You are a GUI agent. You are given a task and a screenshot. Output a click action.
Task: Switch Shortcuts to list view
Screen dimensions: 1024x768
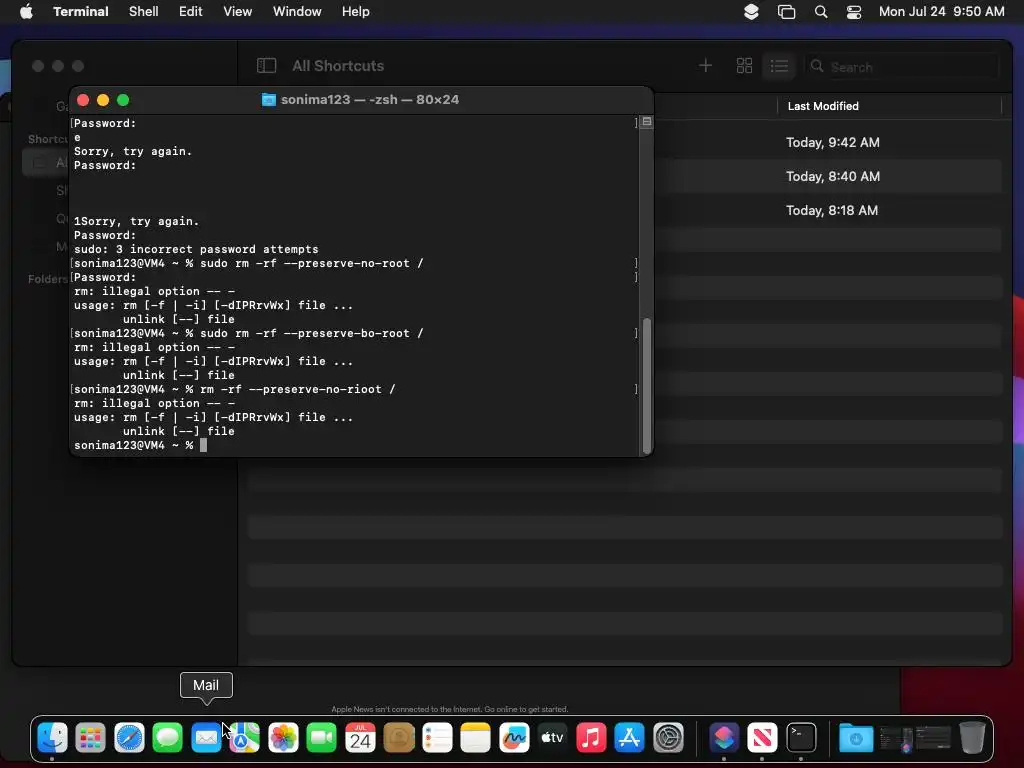tap(779, 65)
